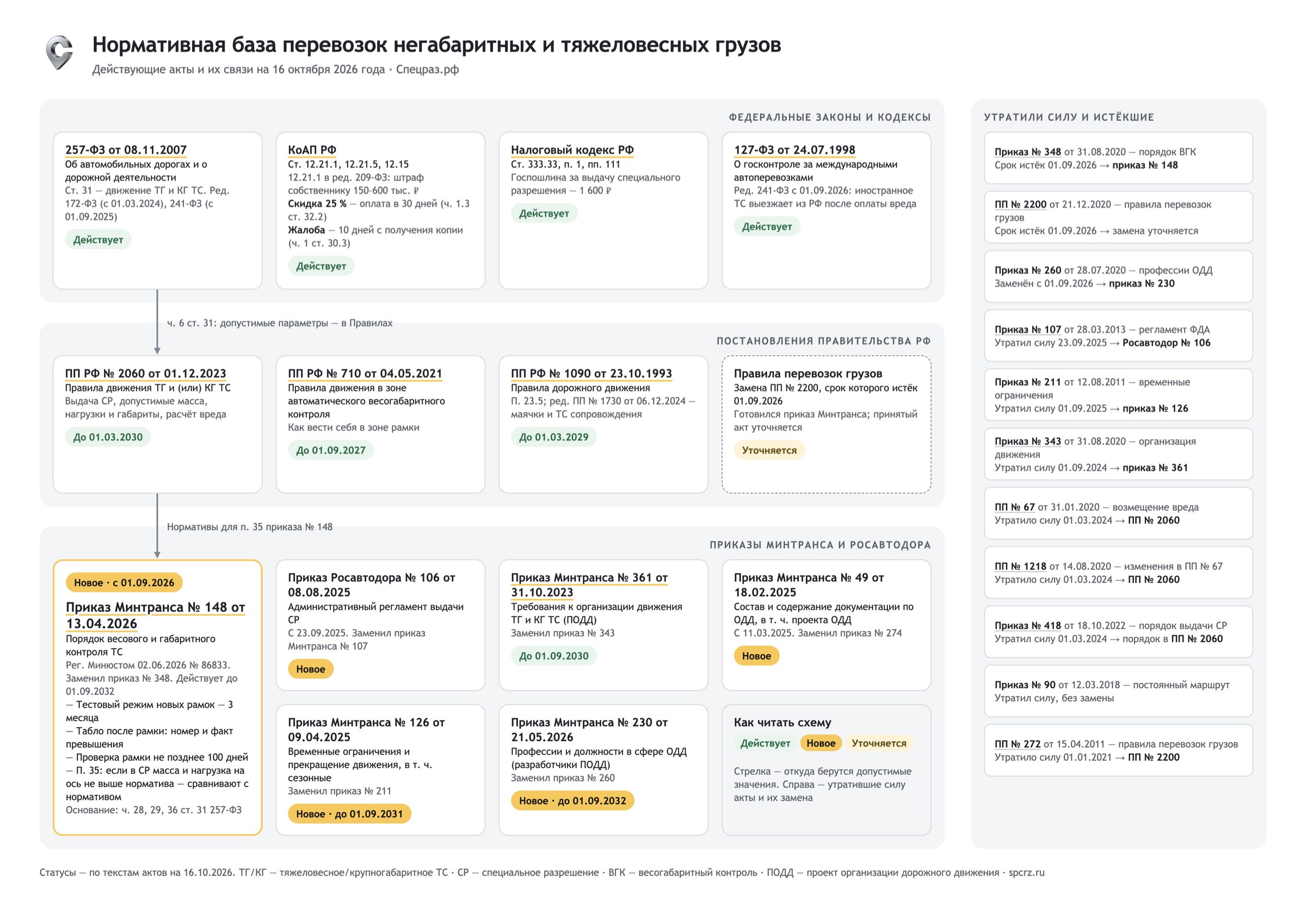1306x924 pixels.
Task: Click «Действует» badge under 127-ФЗ
Action: (767, 226)
